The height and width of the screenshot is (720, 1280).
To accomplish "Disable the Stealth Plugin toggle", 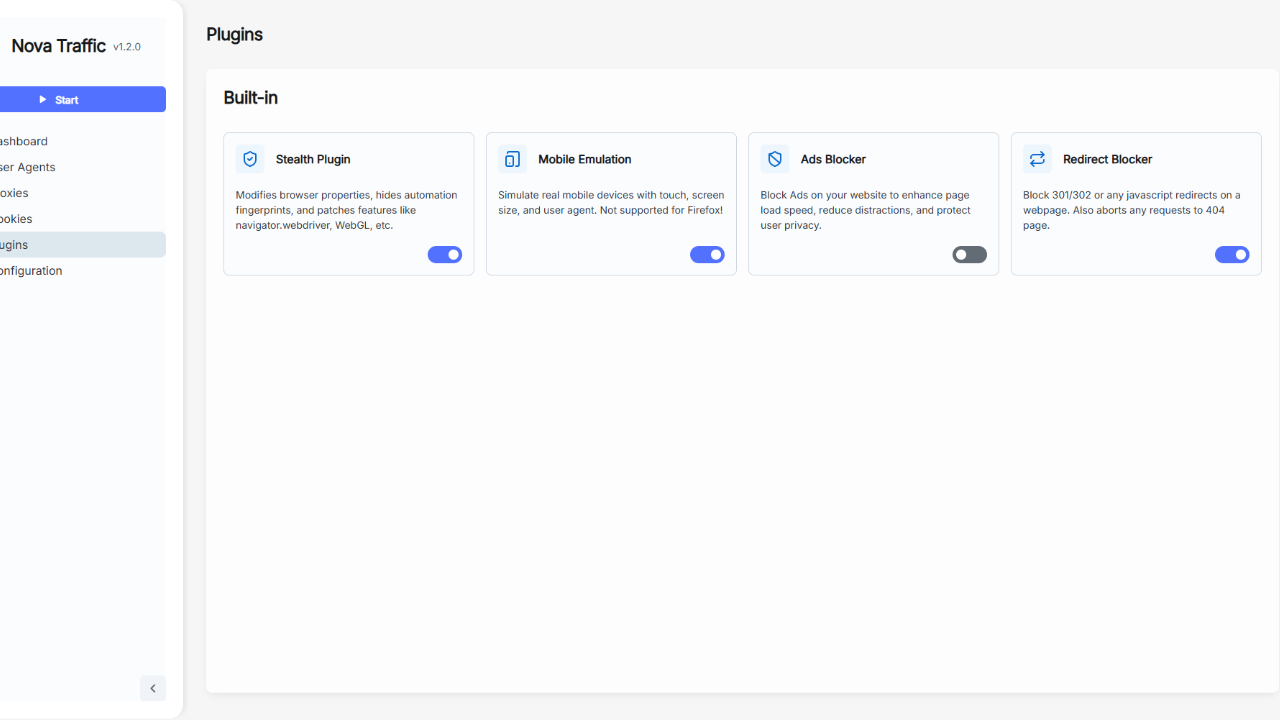I will pyautogui.click(x=445, y=255).
